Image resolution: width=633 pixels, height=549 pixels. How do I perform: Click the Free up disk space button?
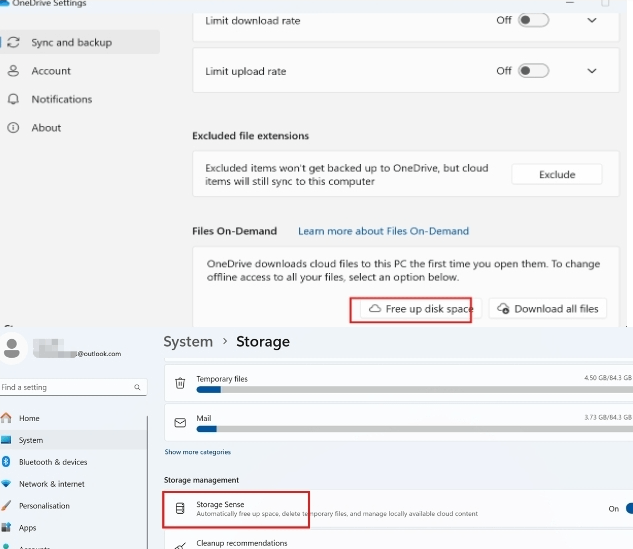[x=421, y=309]
